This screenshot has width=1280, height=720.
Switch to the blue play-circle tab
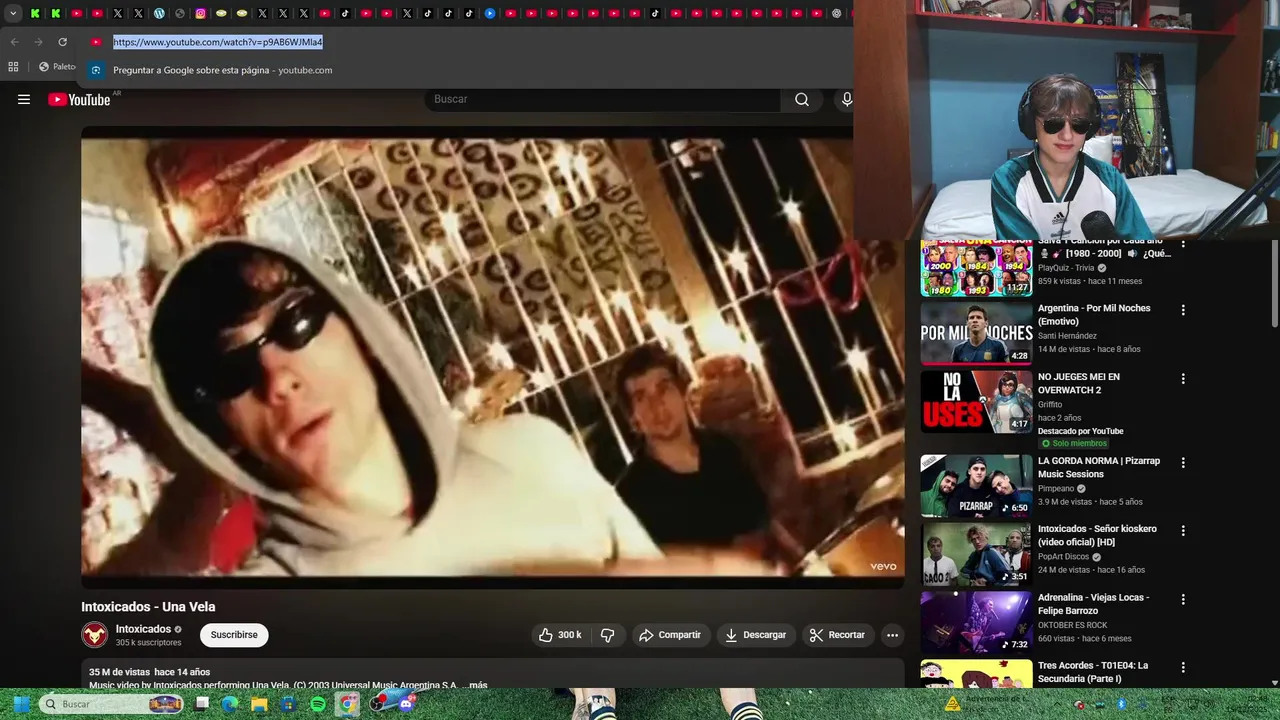(x=490, y=13)
